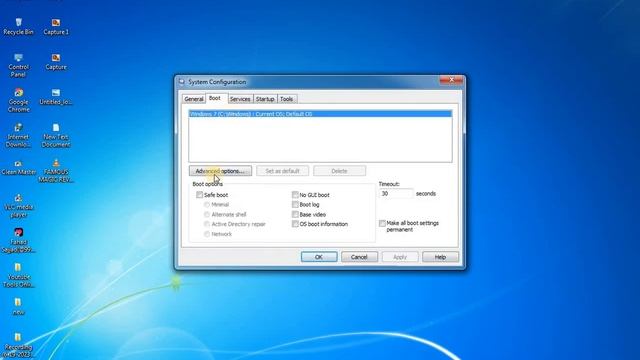Check Make all boot settings permanent
Image resolution: width=640 pixels, height=360 pixels.
pos(382,223)
